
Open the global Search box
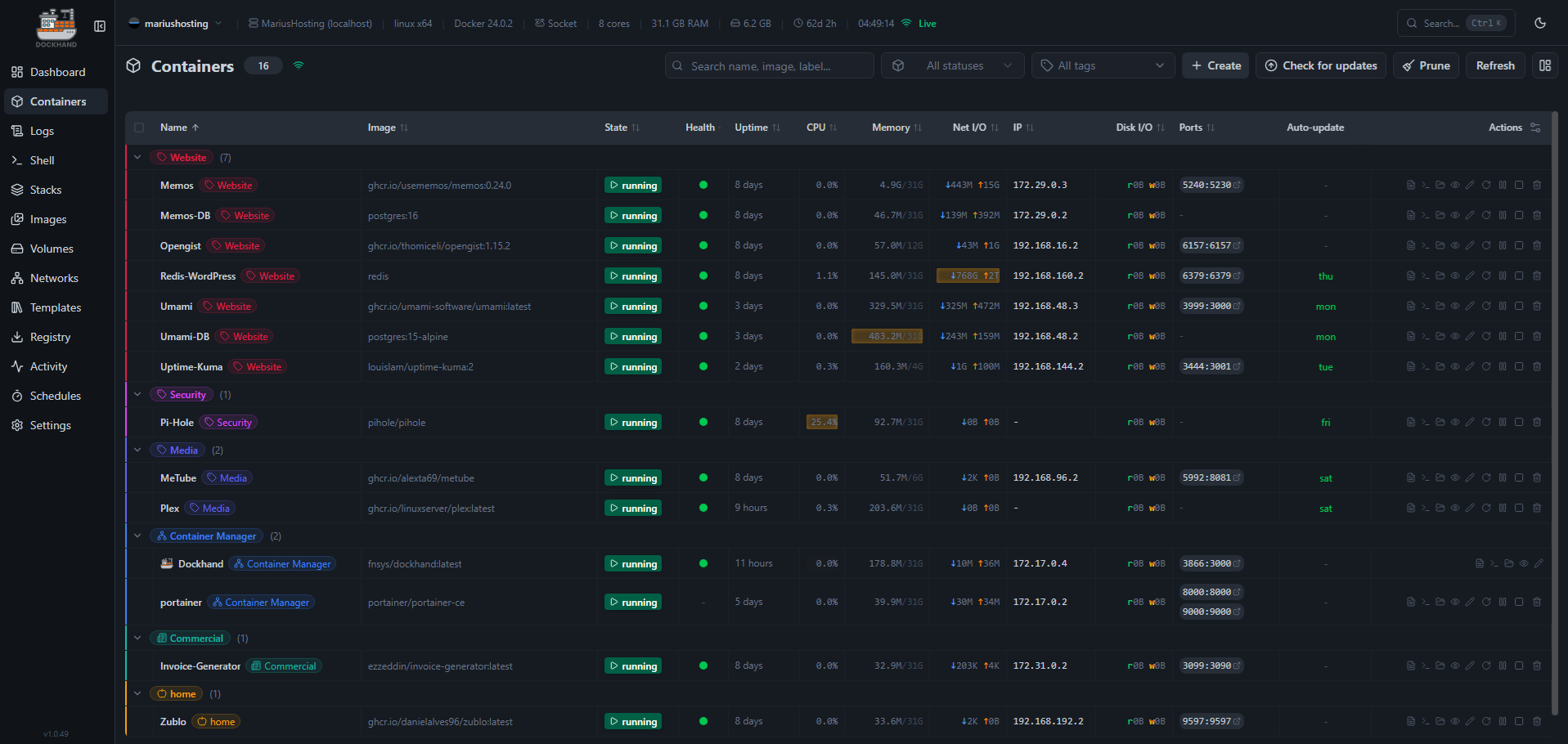point(1456,24)
